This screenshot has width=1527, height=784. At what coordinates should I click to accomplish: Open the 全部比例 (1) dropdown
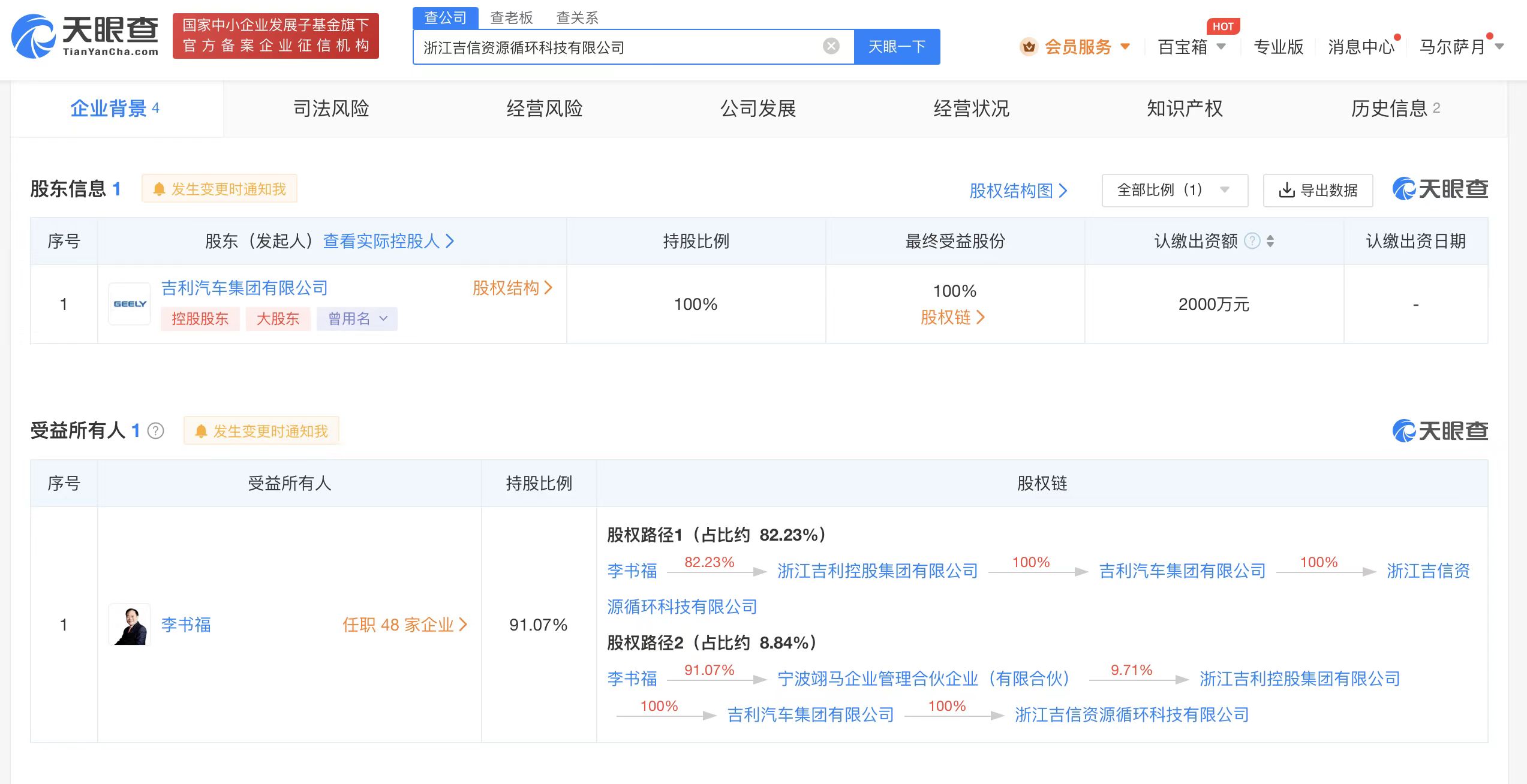(x=1174, y=190)
